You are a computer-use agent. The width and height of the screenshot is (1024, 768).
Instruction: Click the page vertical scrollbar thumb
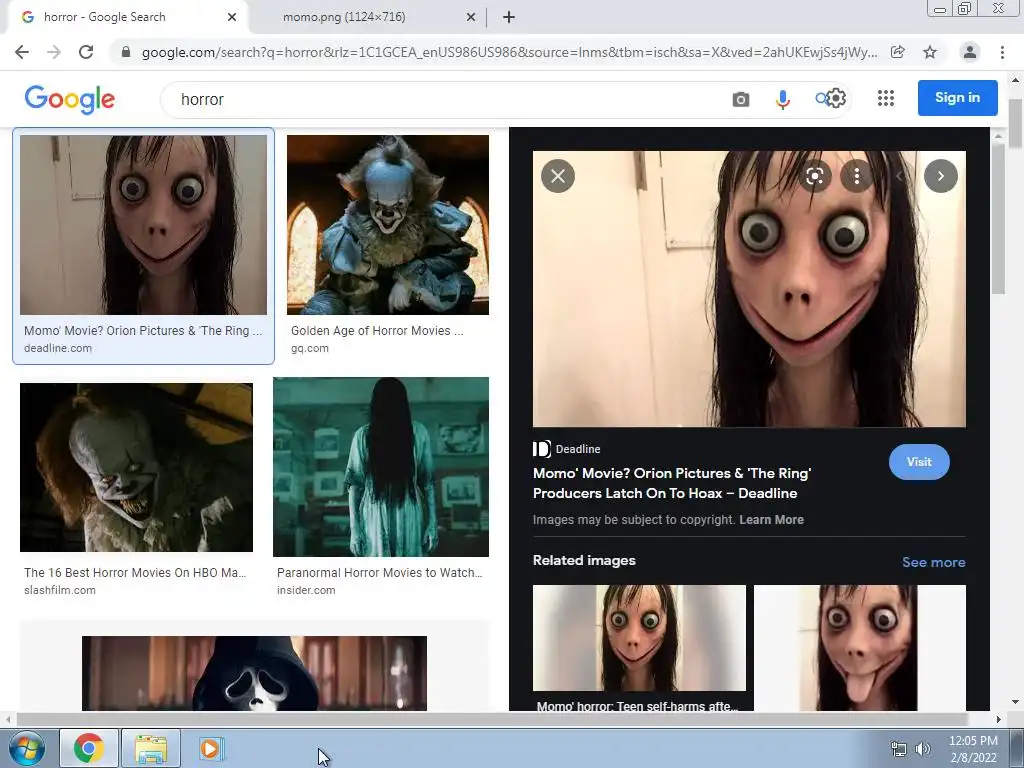pos(1016,124)
